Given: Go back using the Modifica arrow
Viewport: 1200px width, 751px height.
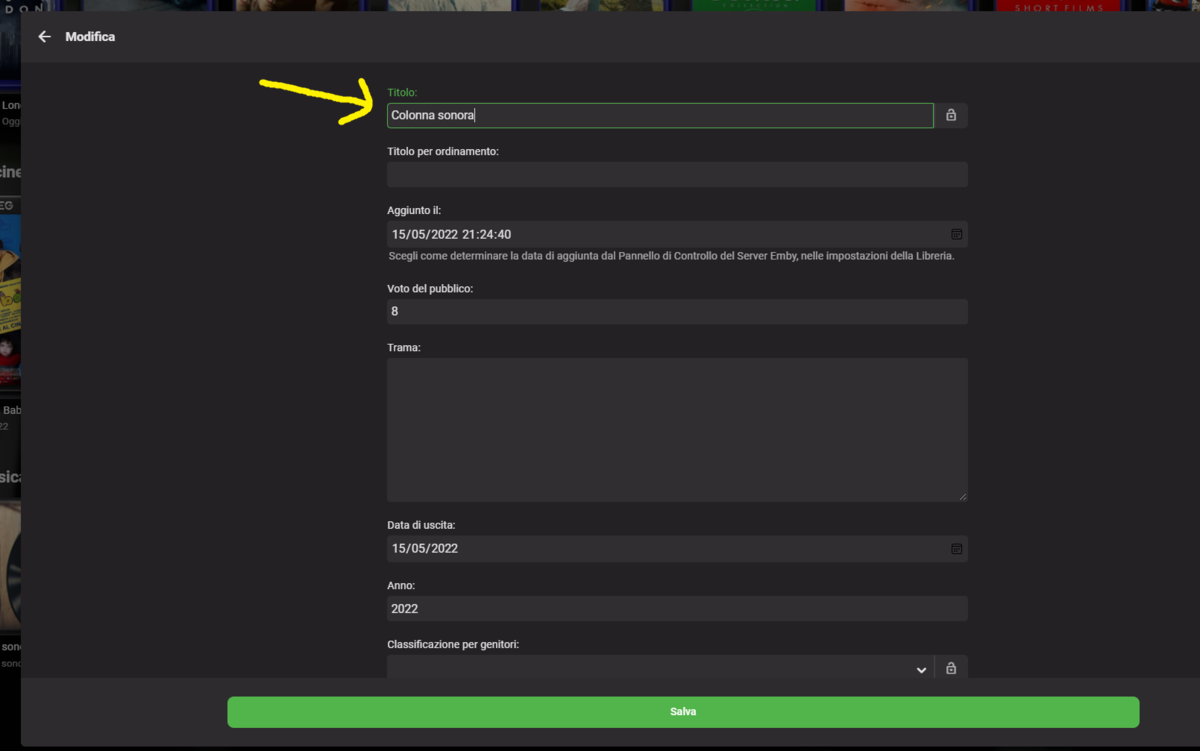Looking at the screenshot, I should tap(44, 37).
